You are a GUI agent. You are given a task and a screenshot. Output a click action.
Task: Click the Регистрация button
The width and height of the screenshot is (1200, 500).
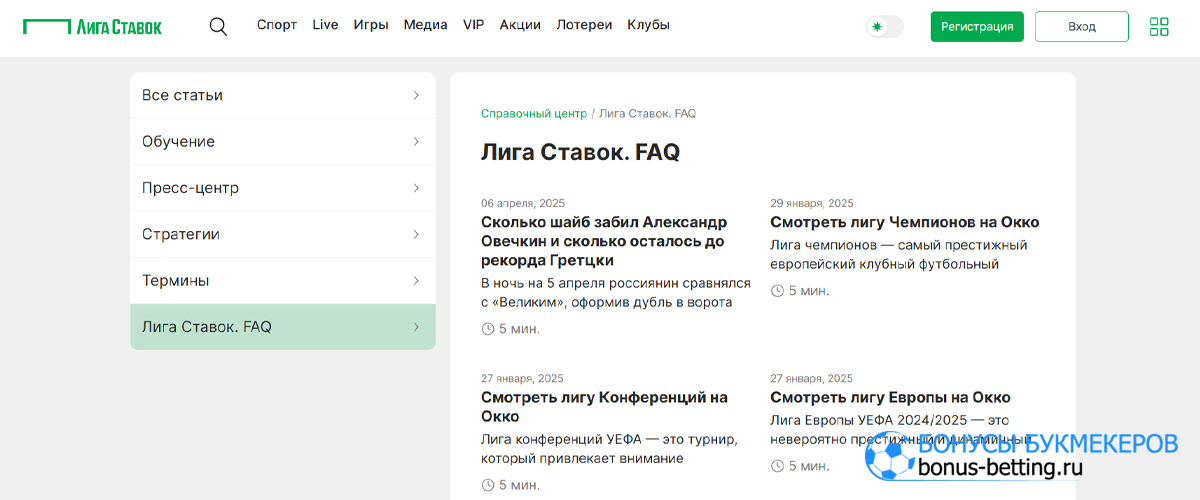977,27
